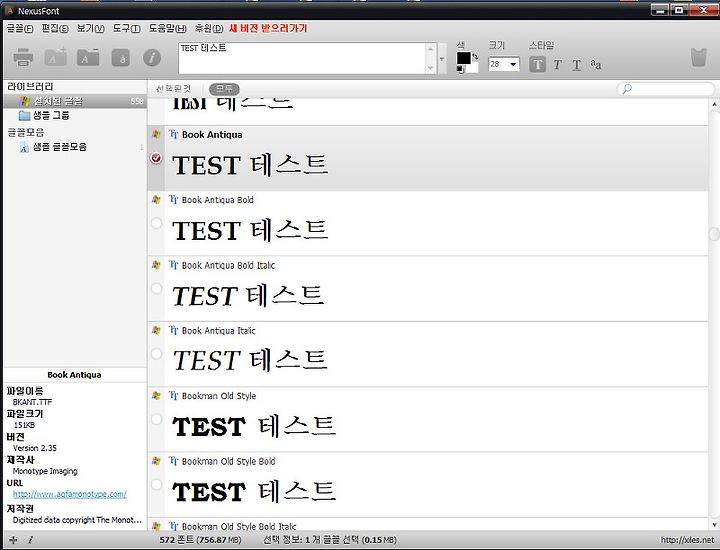Select 설치된 글꼴 in the library
720x550 pixels.
click(75, 101)
